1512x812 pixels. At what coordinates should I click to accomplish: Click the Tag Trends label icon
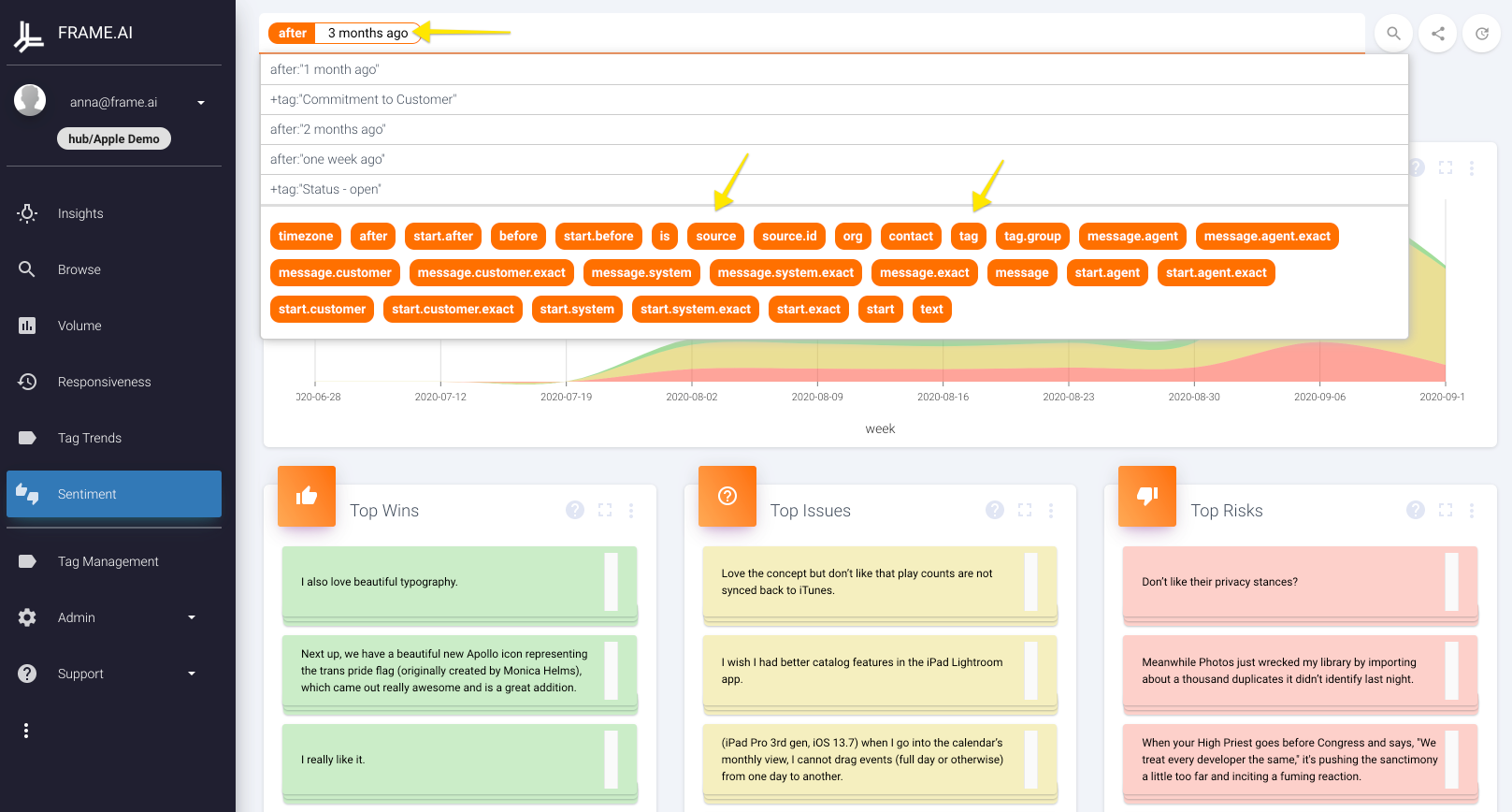[x=27, y=438]
